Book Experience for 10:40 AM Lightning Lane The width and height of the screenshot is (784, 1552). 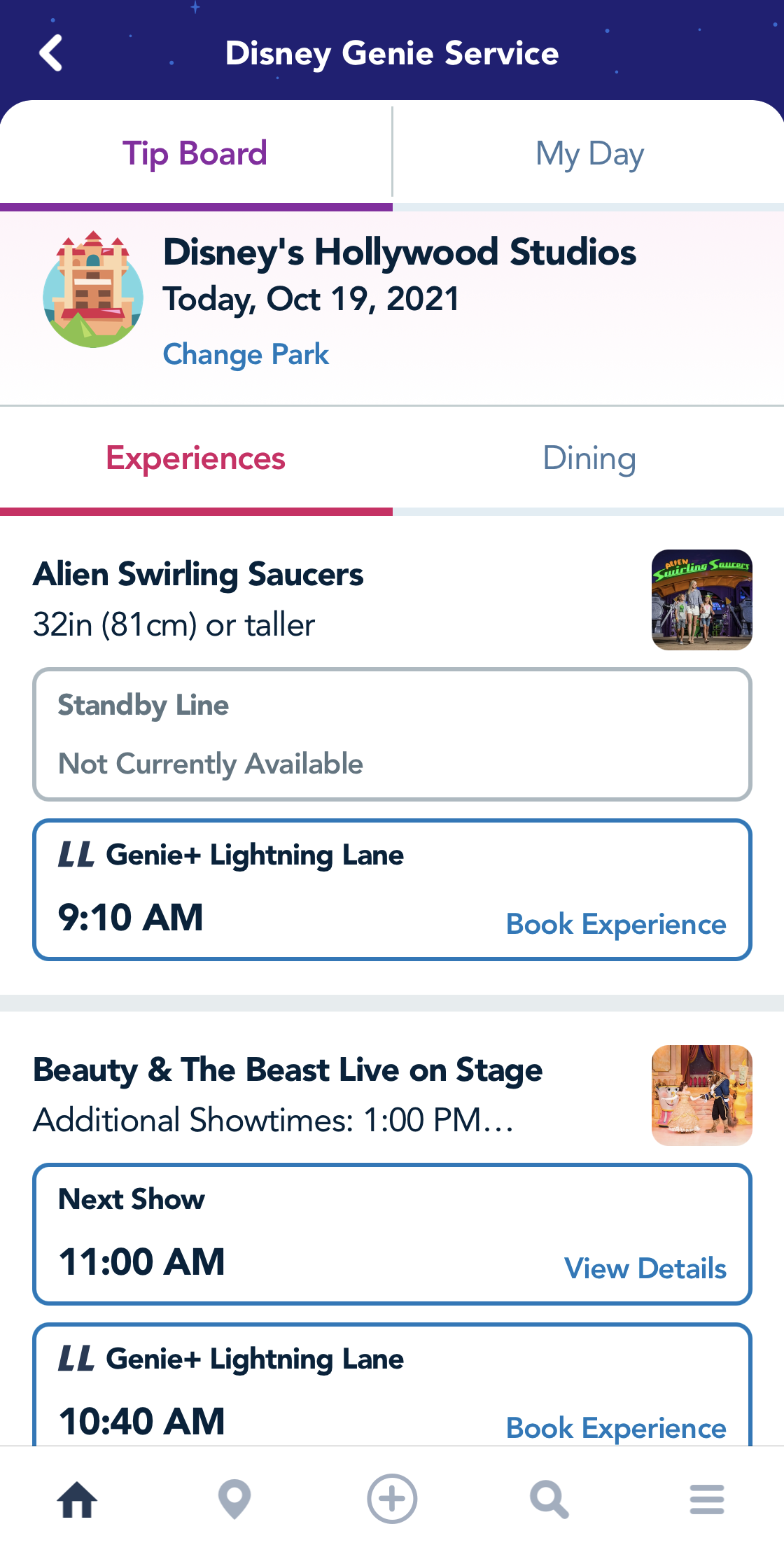coord(616,1428)
